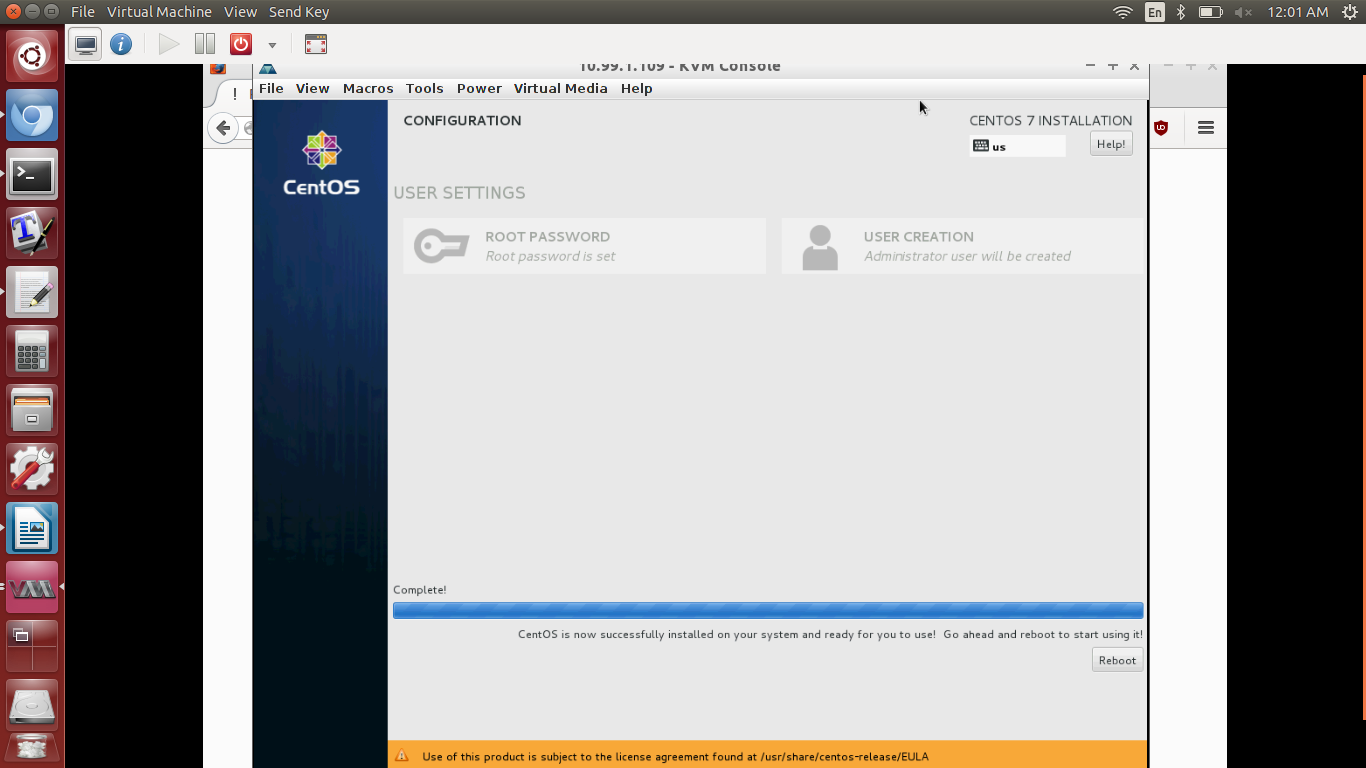The image size is (1366, 768).
Task: Open KVM Console File menu
Action: pyautogui.click(x=271, y=88)
